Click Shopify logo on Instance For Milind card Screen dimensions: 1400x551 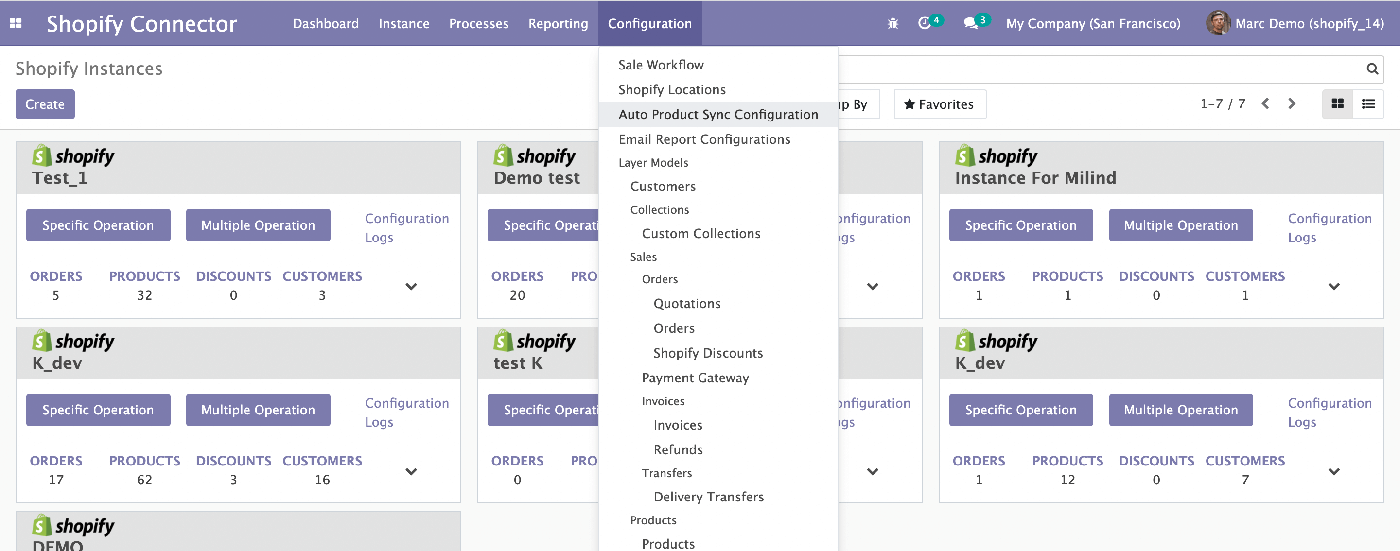point(996,155)
